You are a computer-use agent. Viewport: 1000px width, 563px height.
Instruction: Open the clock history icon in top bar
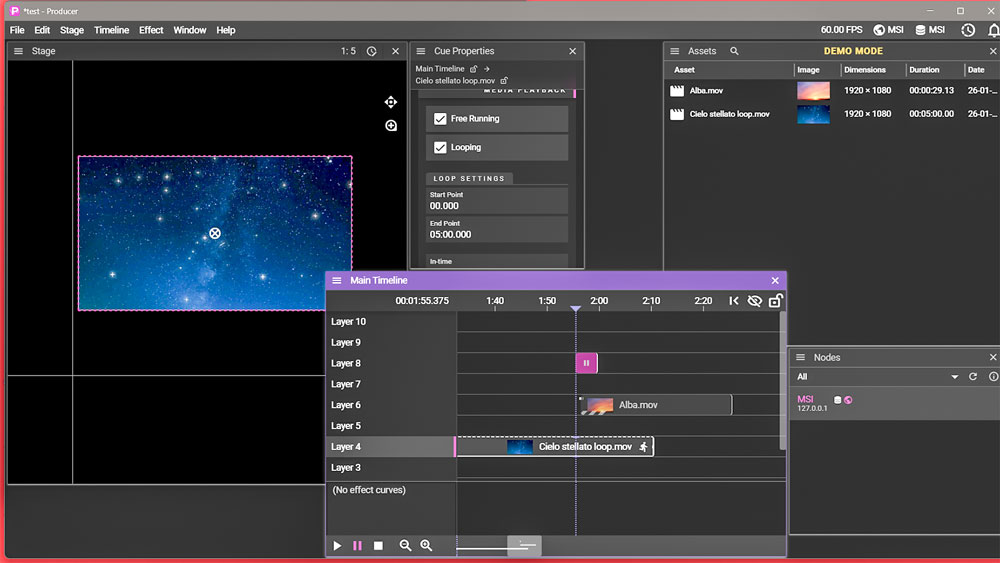[968, 30]
